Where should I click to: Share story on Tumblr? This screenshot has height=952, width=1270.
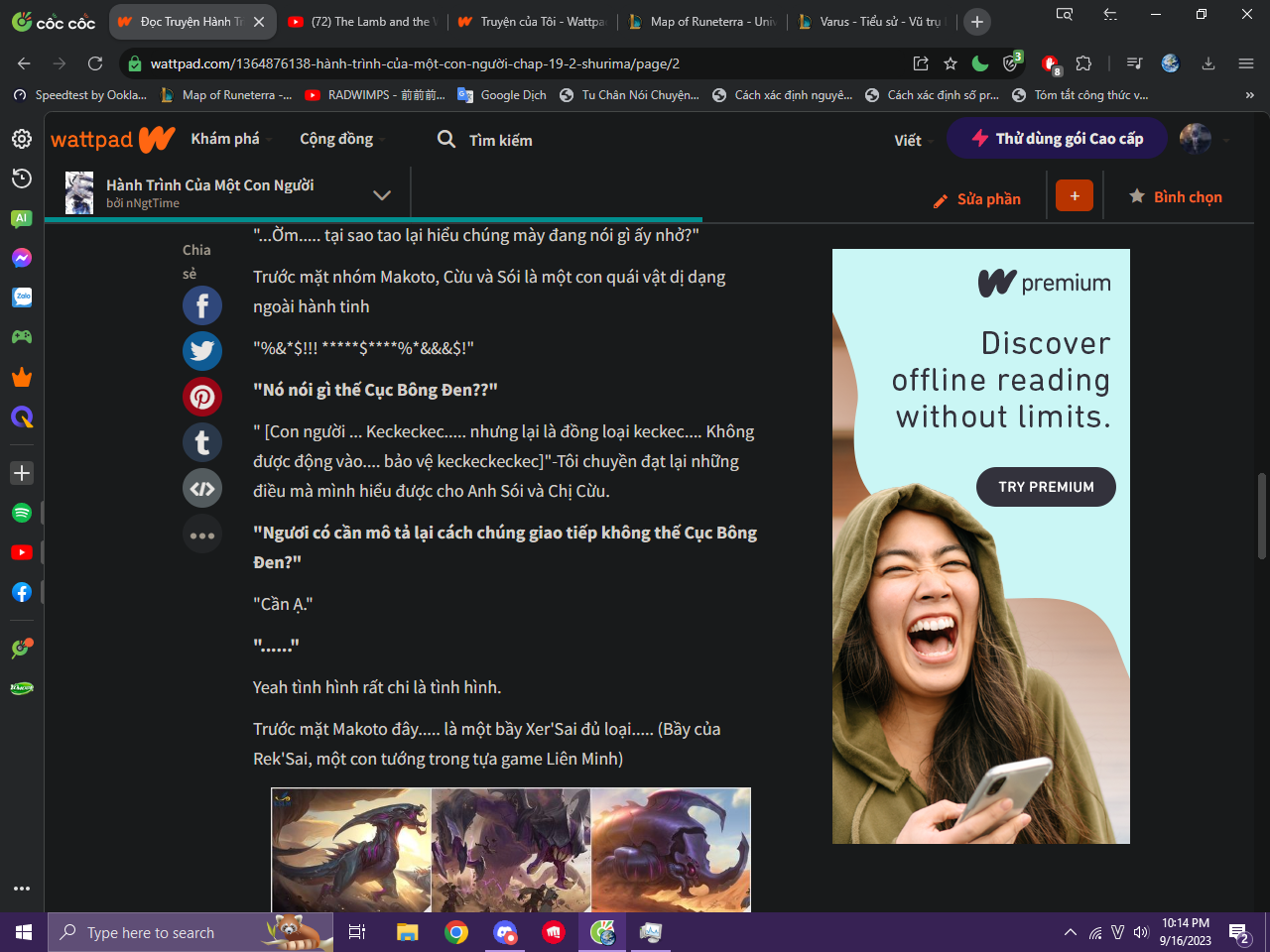coord(202,442)
